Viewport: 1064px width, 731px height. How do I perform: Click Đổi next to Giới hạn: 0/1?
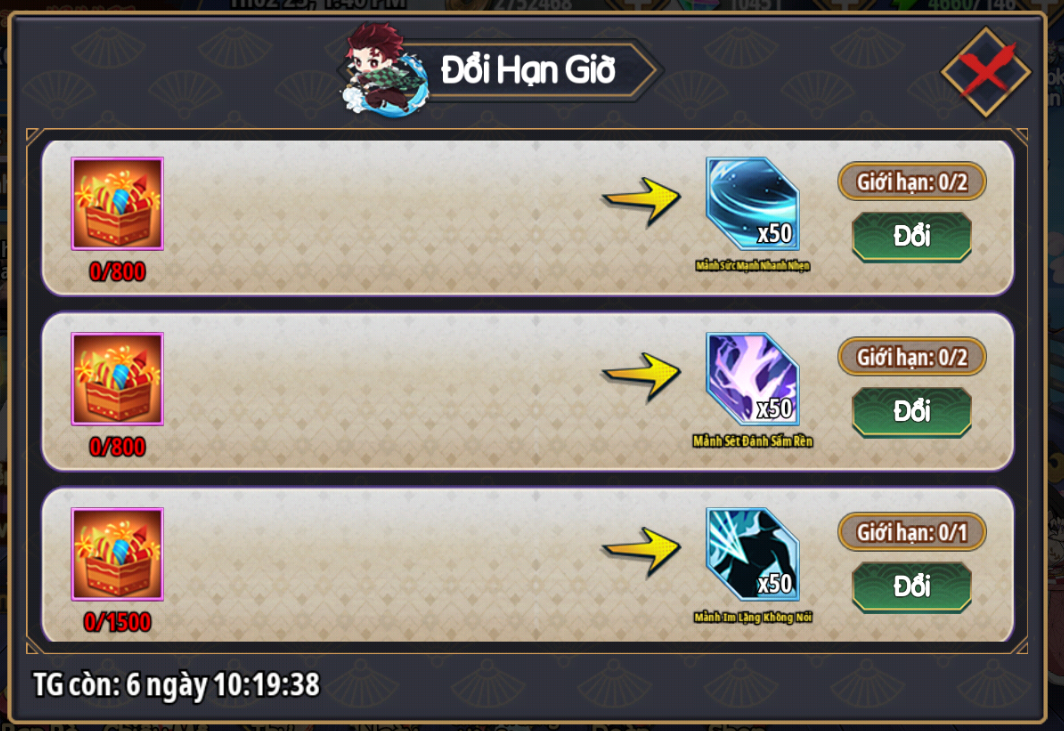point(911,587)
